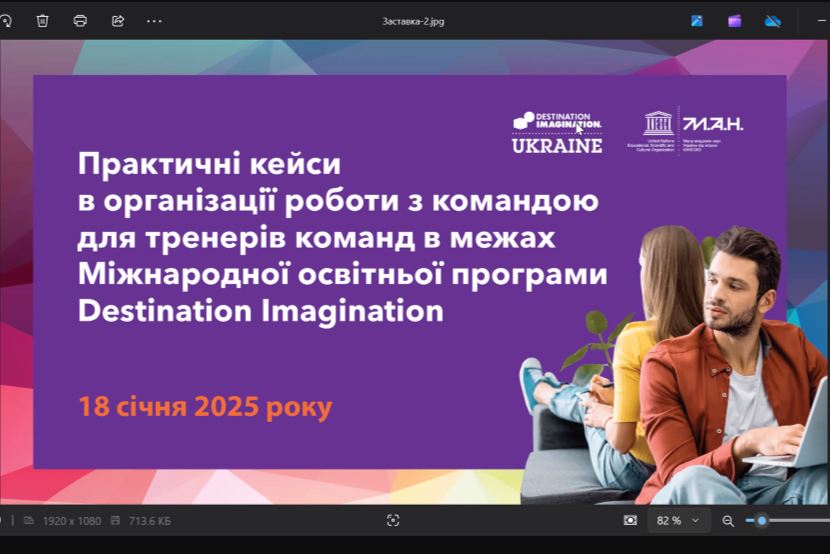Click the actual size icon near zoom percent

pyautogui.click(x=630, y=521)
